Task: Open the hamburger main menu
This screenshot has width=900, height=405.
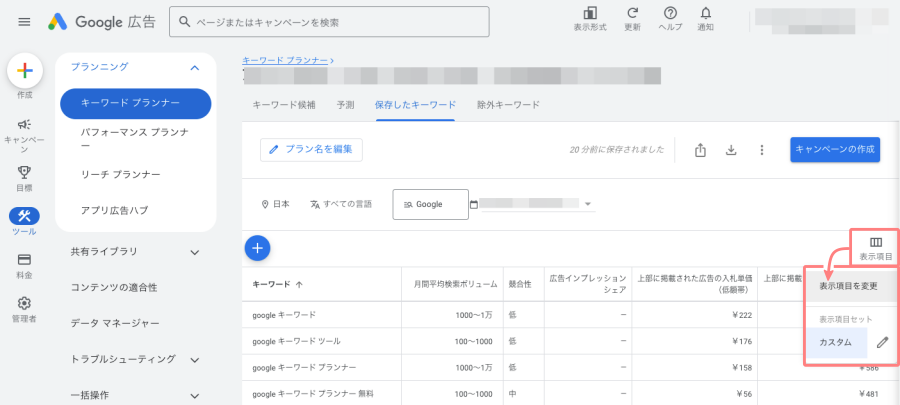Action: click(24, 22)
